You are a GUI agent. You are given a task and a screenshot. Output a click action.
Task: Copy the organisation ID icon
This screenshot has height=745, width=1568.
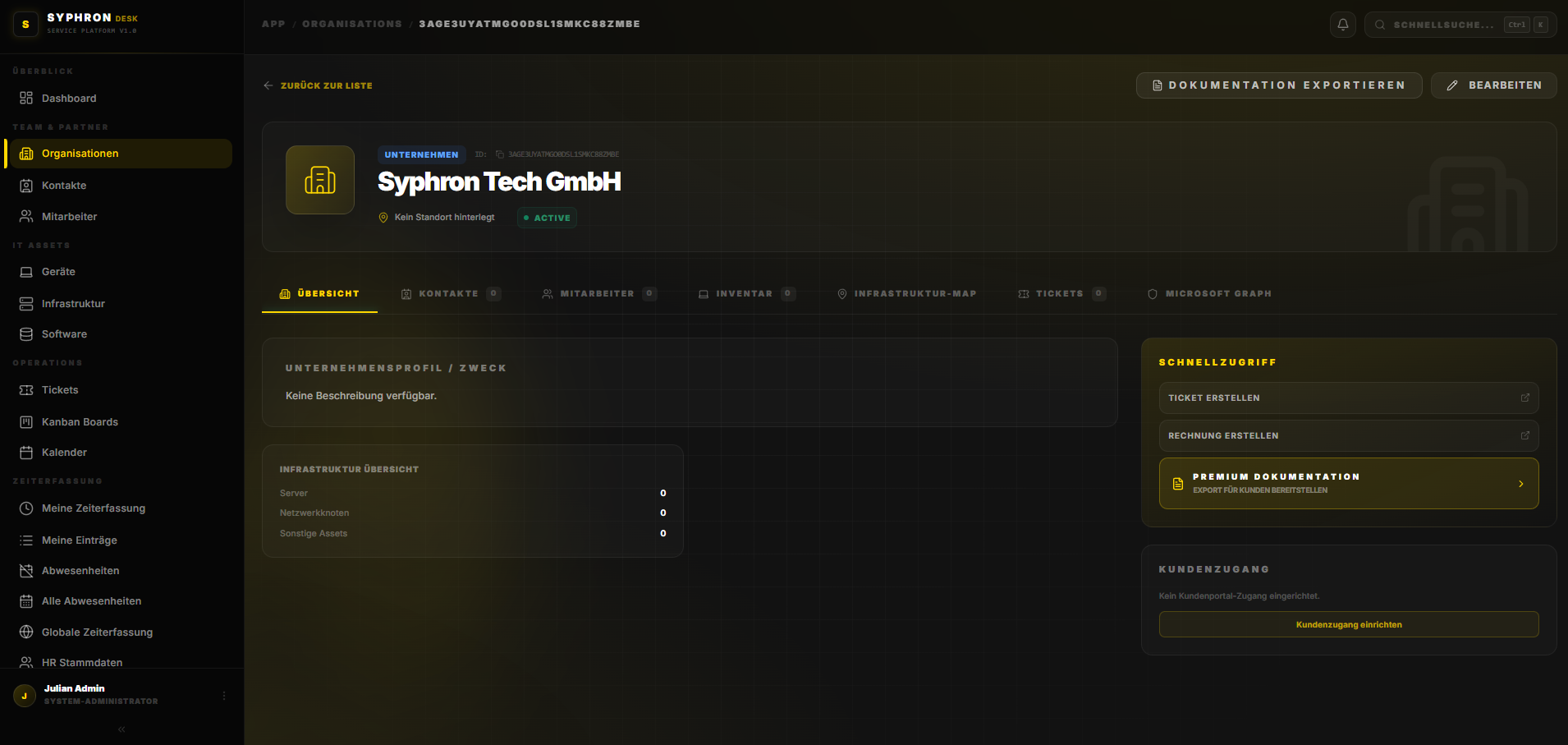point(500,154)
